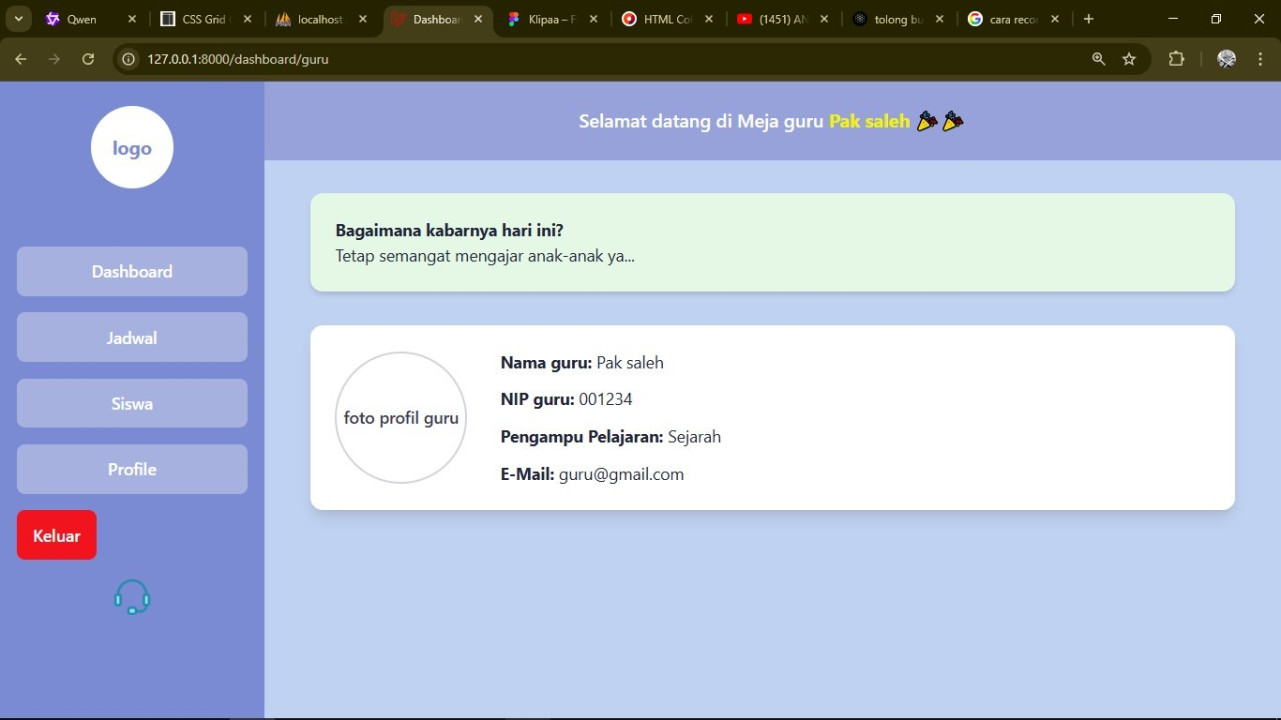The width and height of the screenshot is (1281, 720).
Task: Open the Dashboard sidebar menu item
Action: point(132,272)
